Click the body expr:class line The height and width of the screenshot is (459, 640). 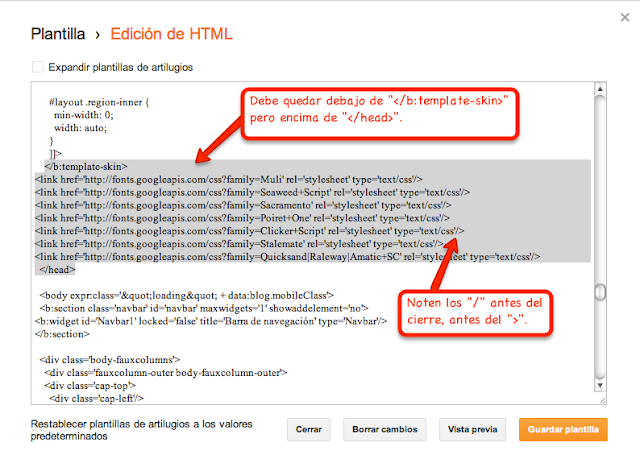[x=187, y=295]
